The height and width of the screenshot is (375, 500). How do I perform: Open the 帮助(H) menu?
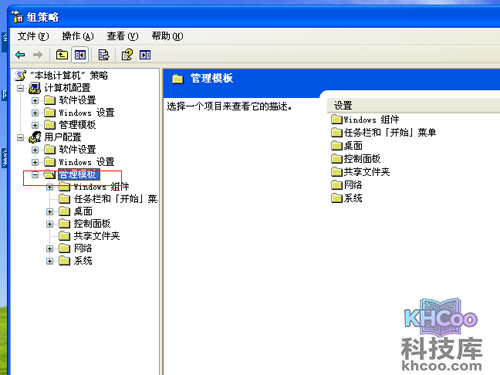pos(167,36)
